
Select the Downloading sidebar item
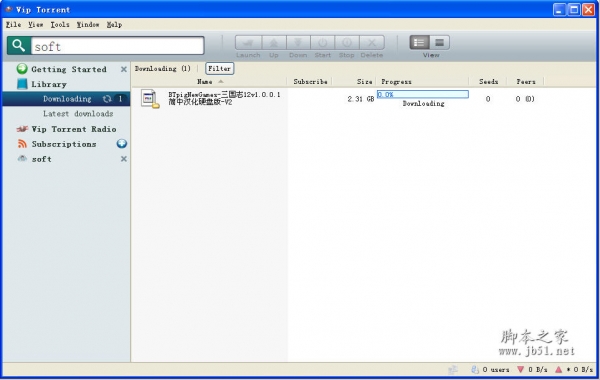[67, 99]
